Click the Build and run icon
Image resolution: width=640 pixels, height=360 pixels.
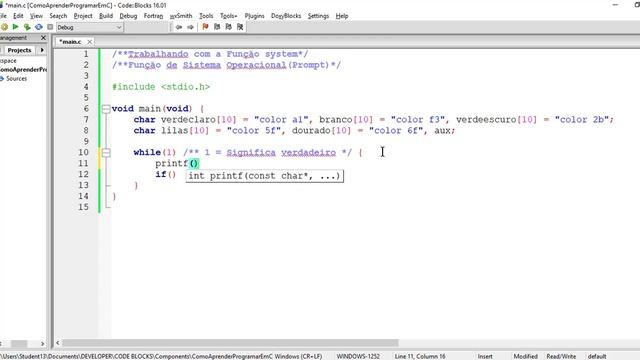tap(27, 27)
